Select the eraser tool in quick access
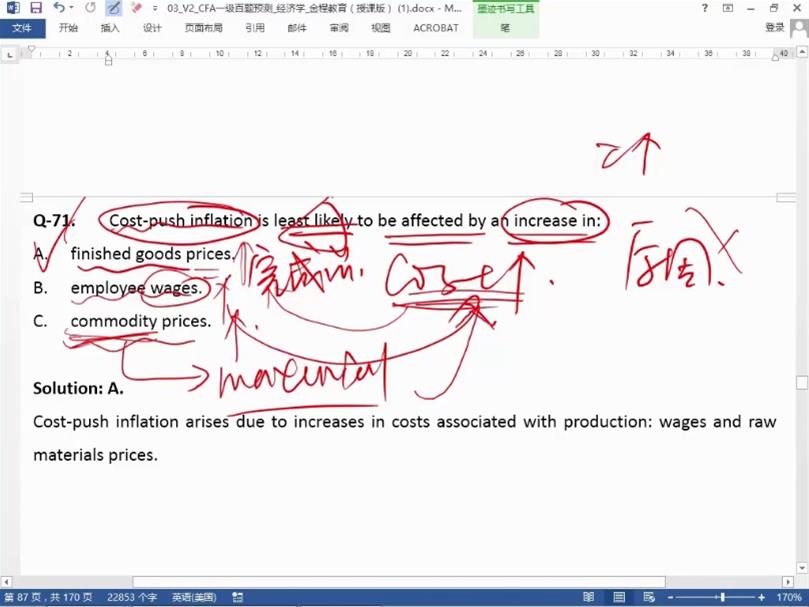 point(136,8)
